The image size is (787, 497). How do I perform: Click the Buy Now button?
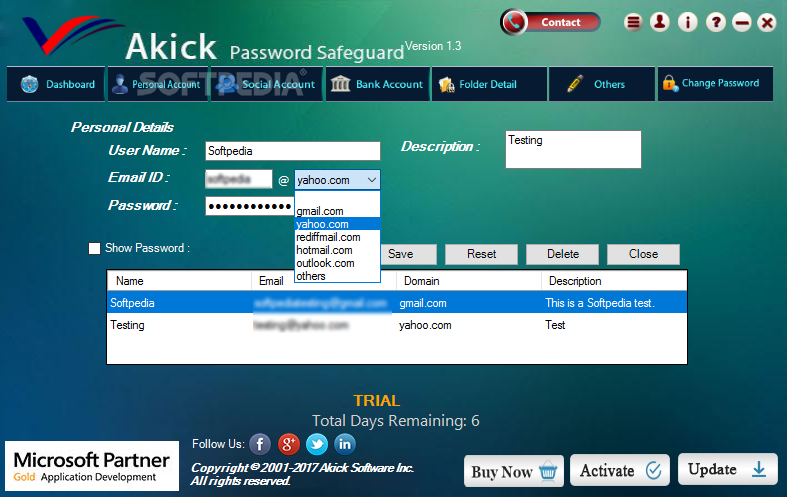coord(514,471)
